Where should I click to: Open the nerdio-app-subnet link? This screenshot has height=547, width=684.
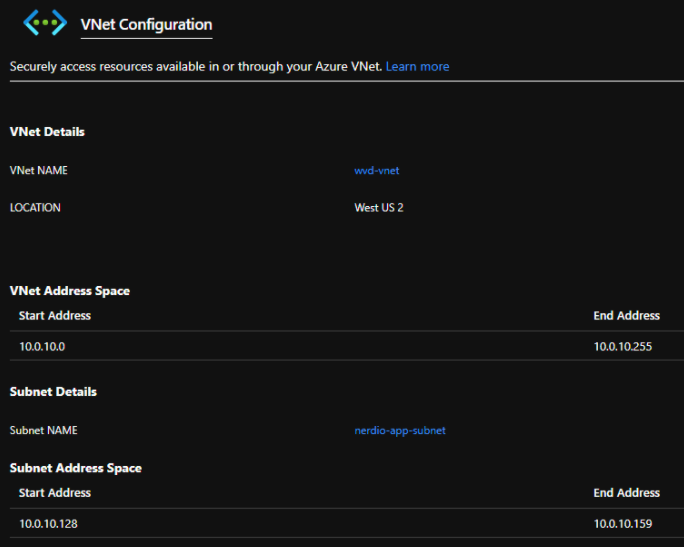tap(400, 430)
